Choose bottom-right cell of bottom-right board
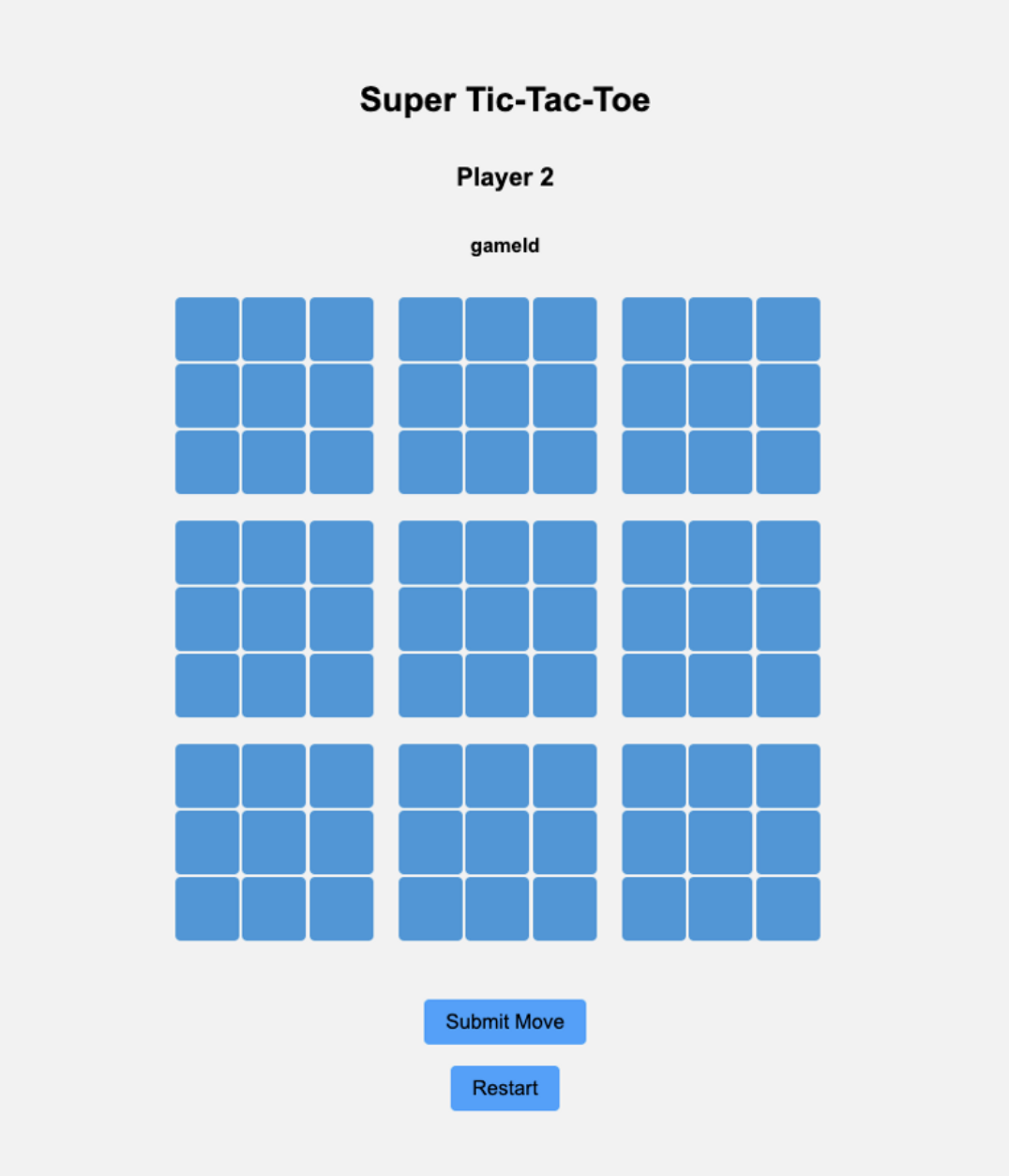 [789, 909]
